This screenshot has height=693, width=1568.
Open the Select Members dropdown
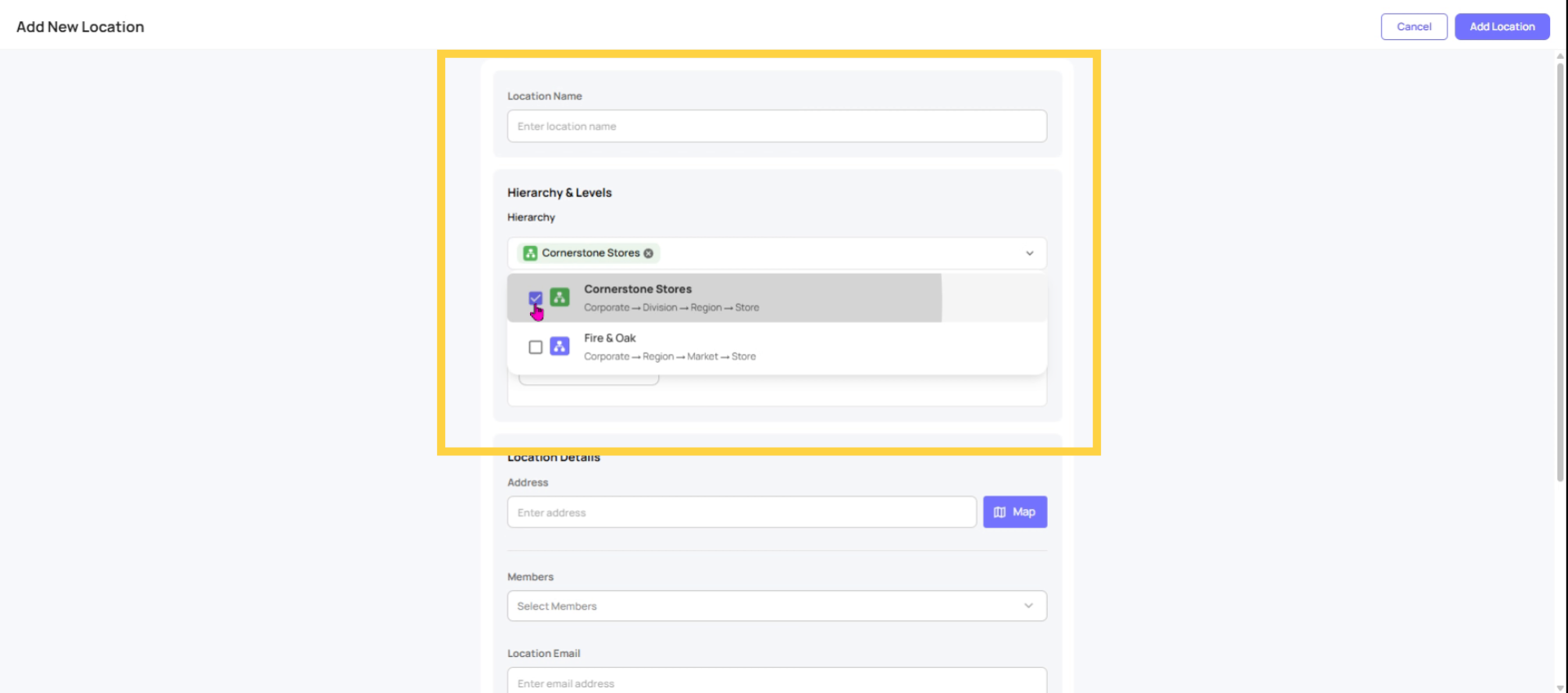777,606
